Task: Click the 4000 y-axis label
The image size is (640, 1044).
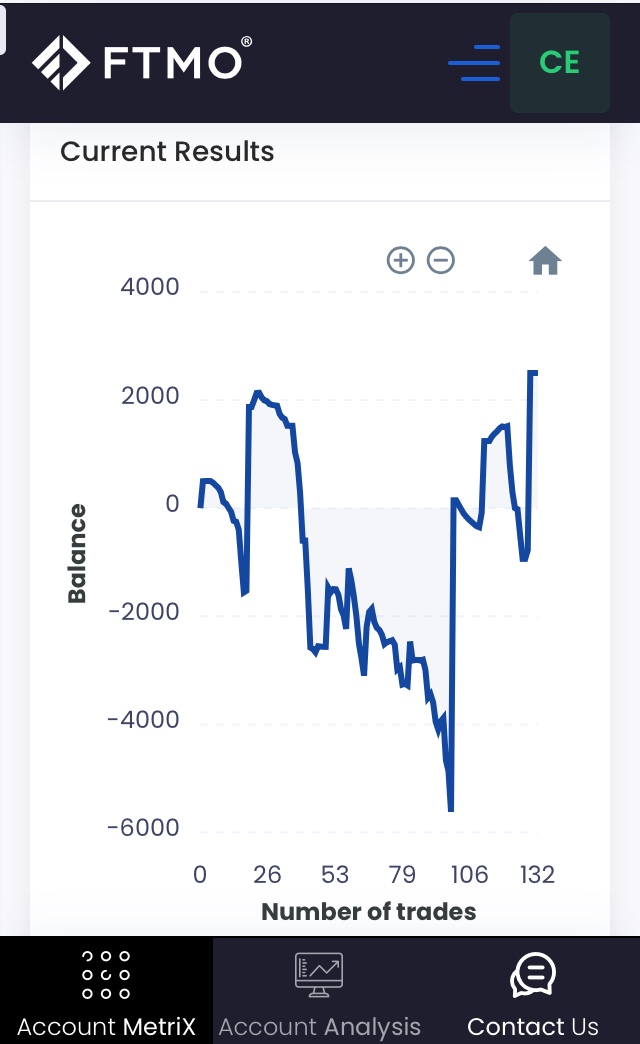Action: tap(150, 287)
